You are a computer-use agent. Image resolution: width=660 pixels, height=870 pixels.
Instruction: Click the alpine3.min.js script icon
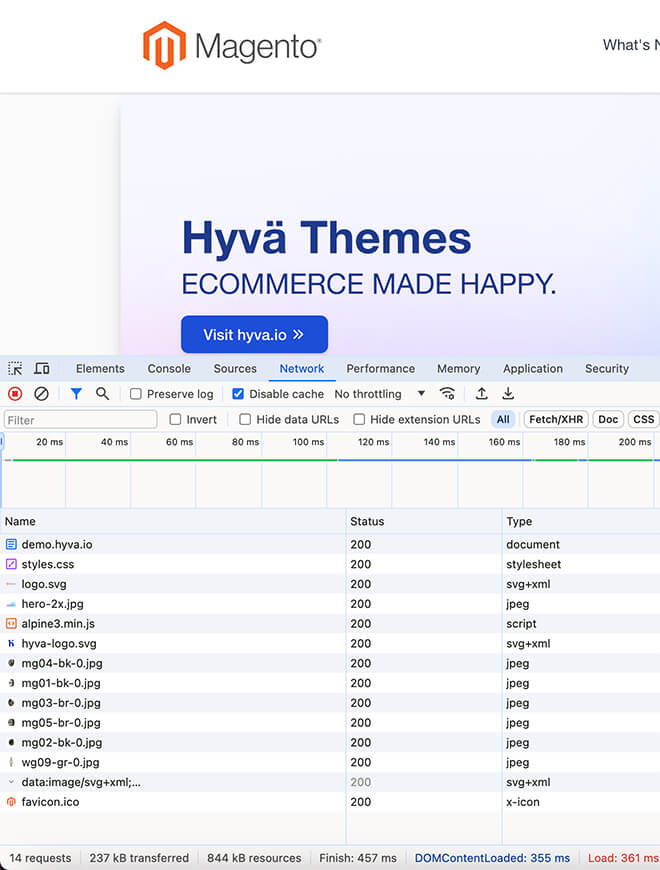tap(11, 624)
